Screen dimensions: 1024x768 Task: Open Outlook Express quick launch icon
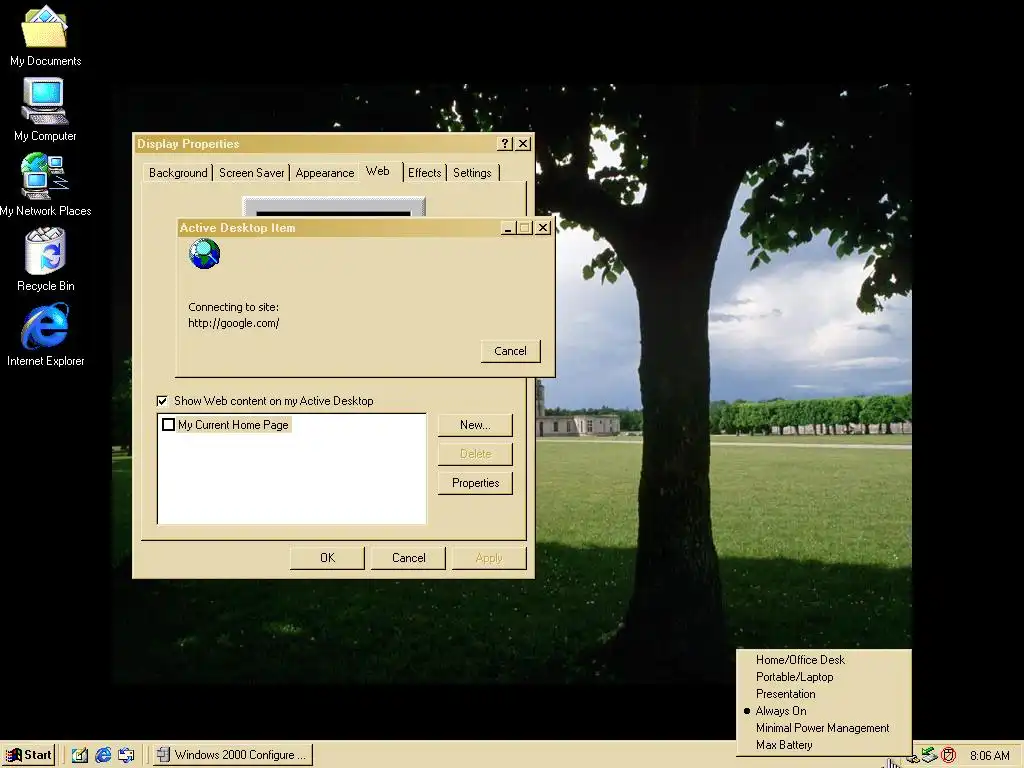click(x=126, y=755)
